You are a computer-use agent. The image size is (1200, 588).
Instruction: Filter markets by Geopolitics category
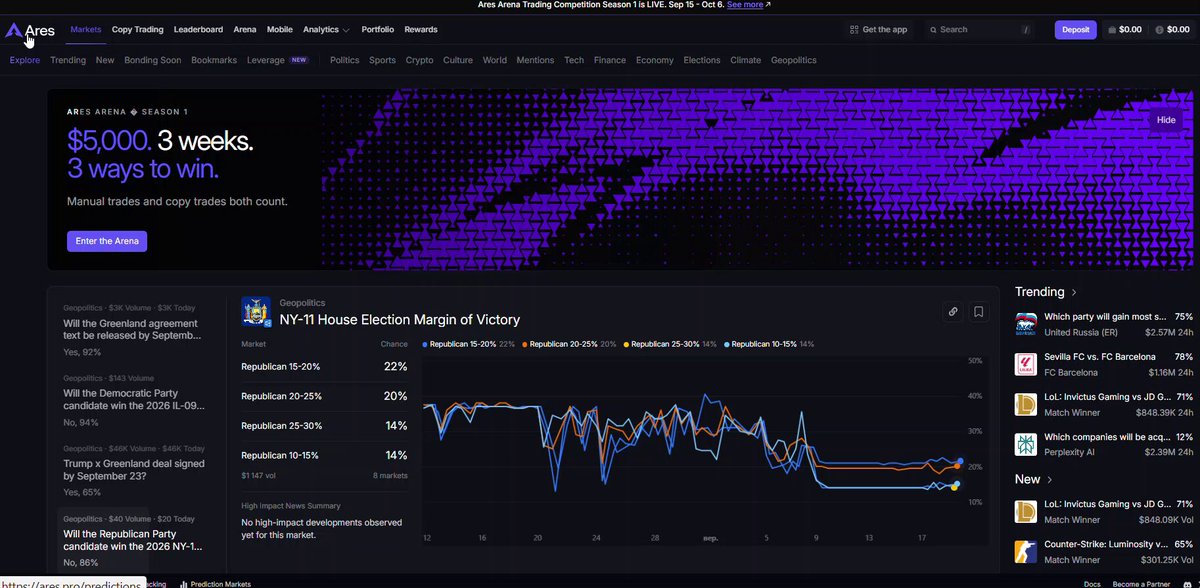point(794,60)
